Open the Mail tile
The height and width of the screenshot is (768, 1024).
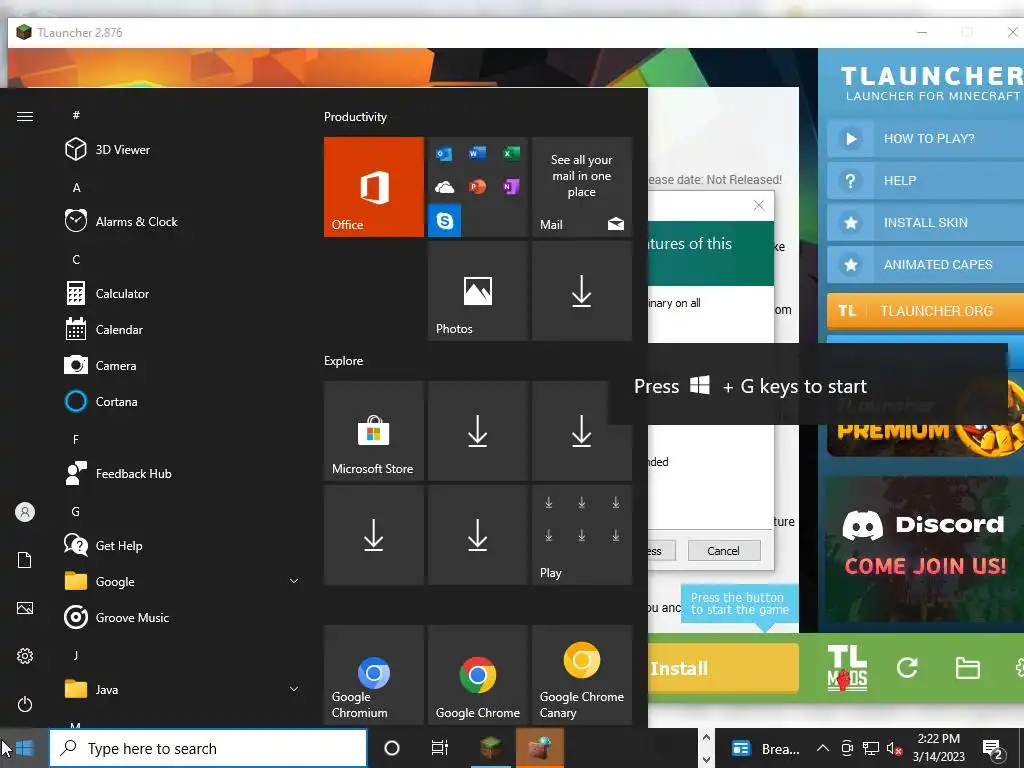pyautogui.click(x=582, y=187)
